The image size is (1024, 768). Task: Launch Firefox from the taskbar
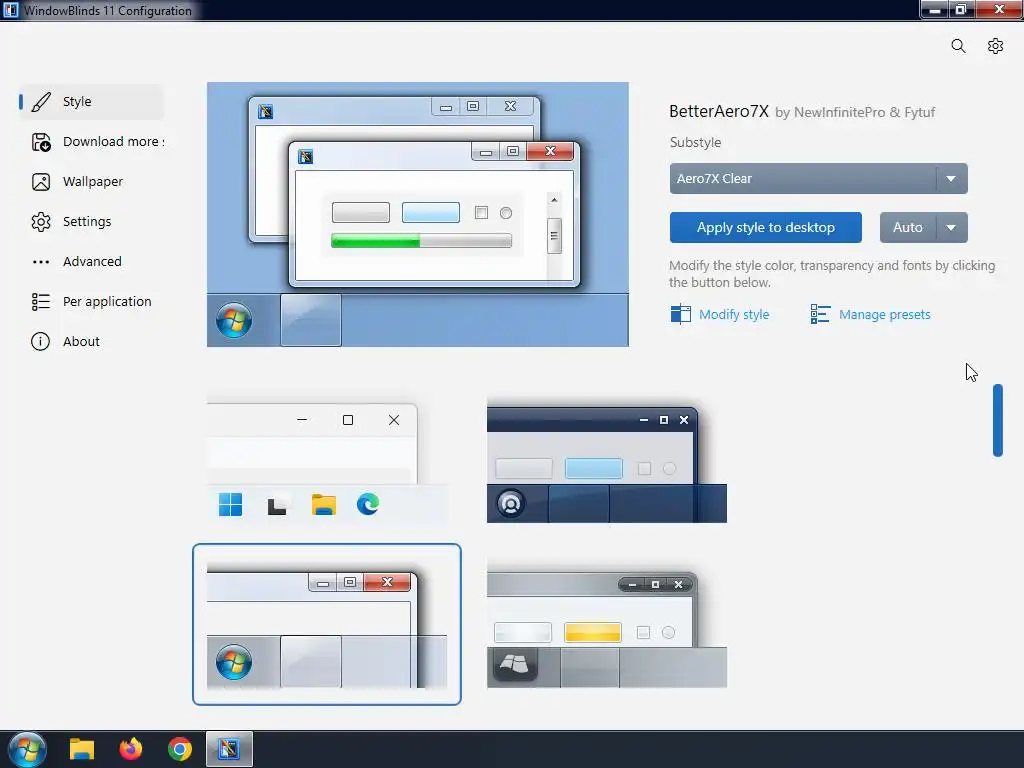coord(131,749)
